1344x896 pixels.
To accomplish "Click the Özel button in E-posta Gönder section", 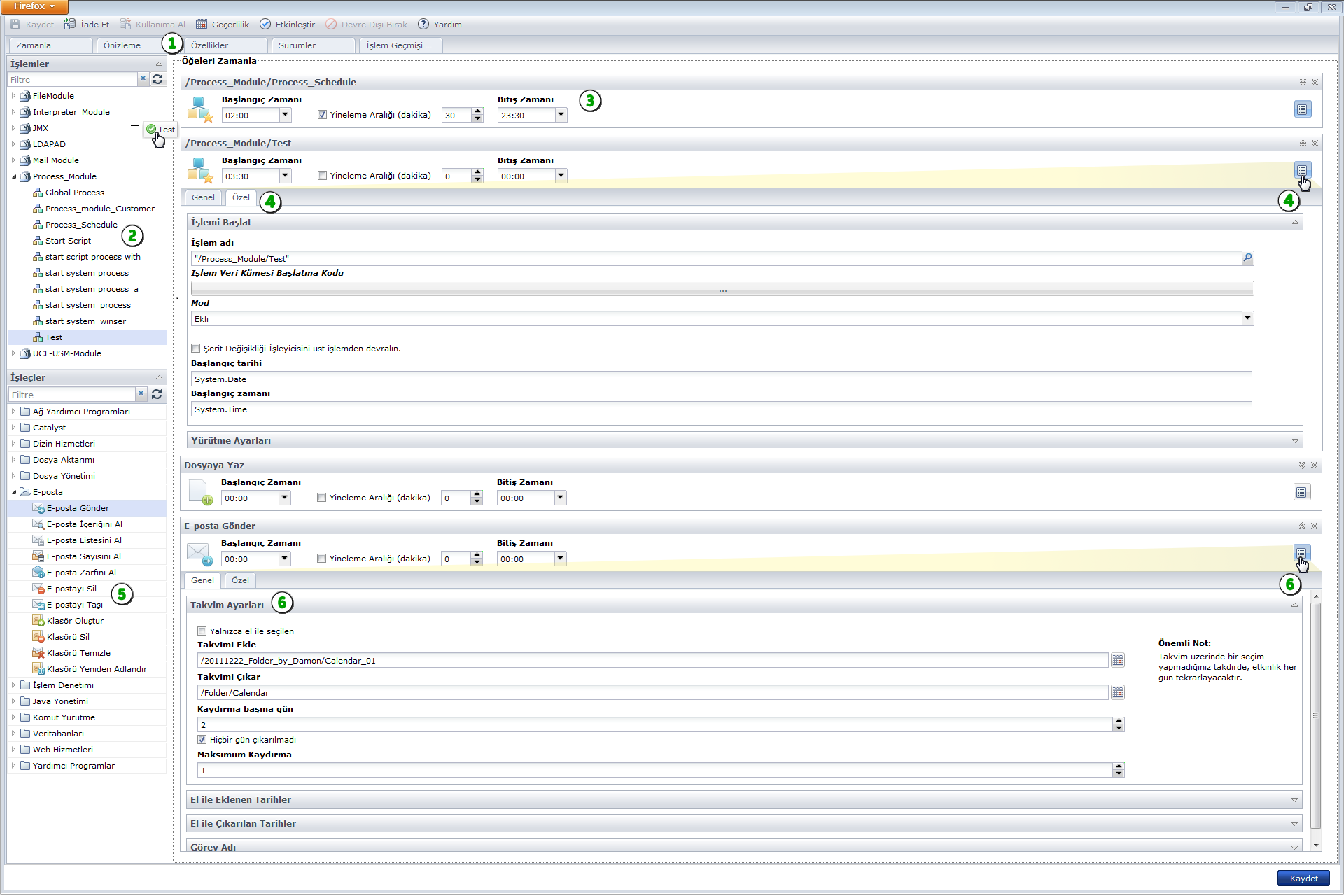I will 239,580.
